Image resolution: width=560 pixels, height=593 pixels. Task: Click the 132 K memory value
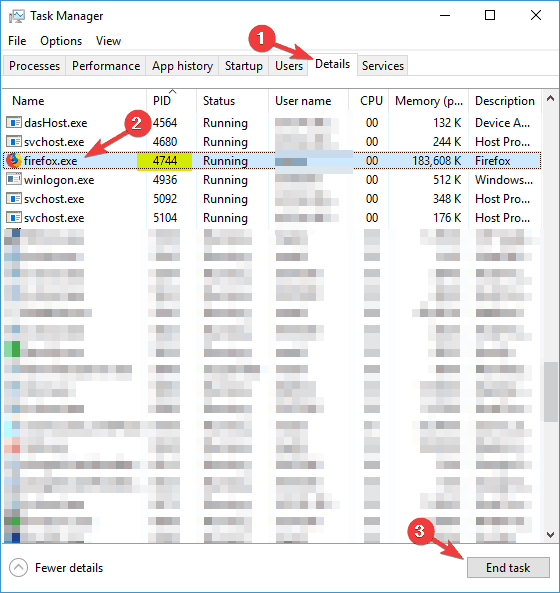[447, 123]
